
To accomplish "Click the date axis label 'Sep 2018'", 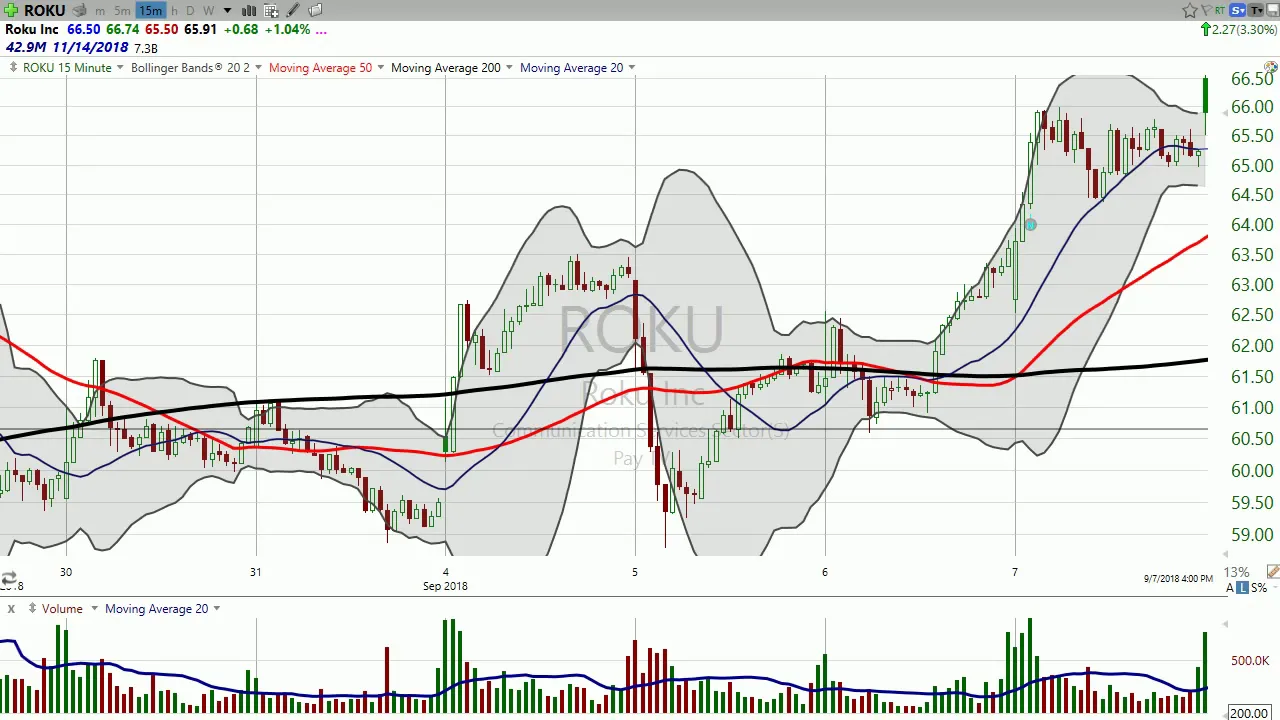I will (x=445, y=586).
